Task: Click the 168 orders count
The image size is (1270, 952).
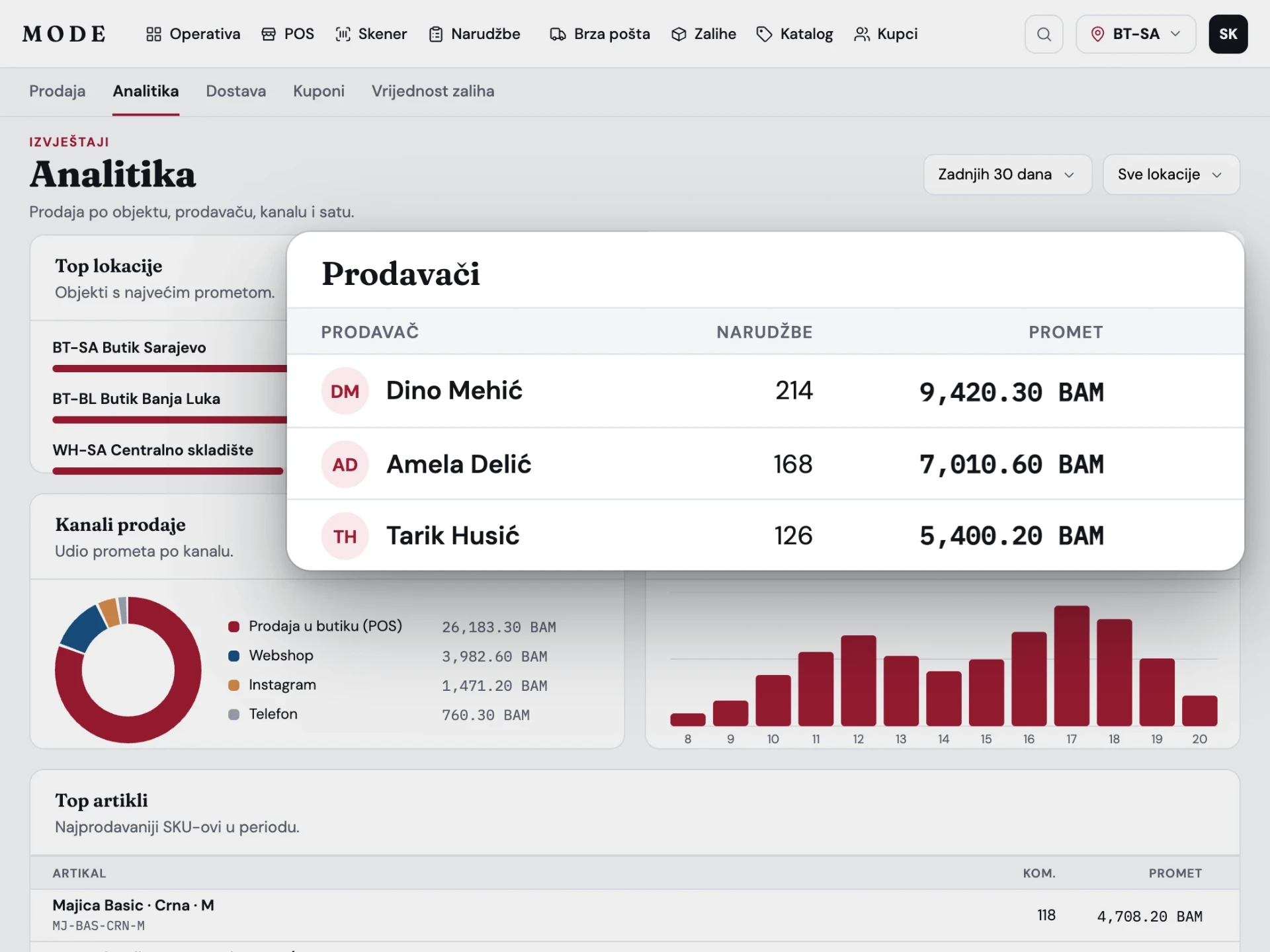Action: [793, 464]
